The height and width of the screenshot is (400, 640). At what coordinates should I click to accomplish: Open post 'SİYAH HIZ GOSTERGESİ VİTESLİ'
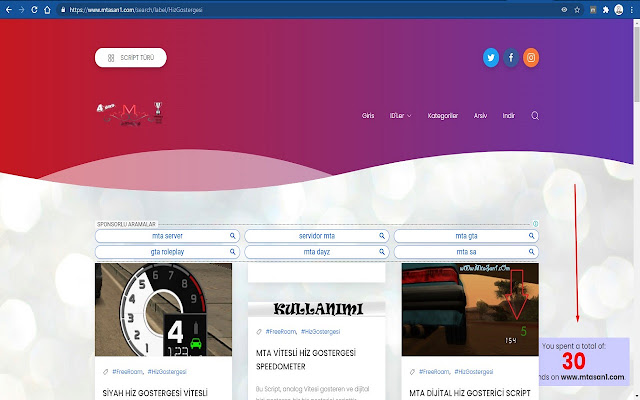pyautogui.click(x=155, y=393)
